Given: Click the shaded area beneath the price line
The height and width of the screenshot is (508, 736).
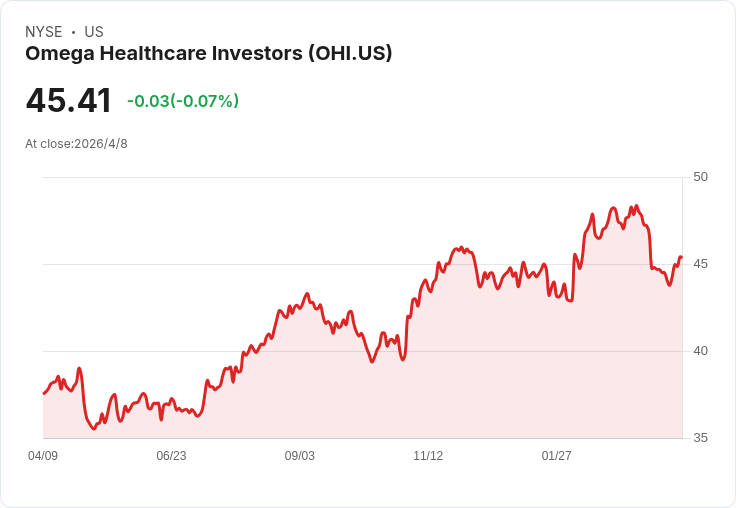Looking at the screenshot, I should (450, 380).
